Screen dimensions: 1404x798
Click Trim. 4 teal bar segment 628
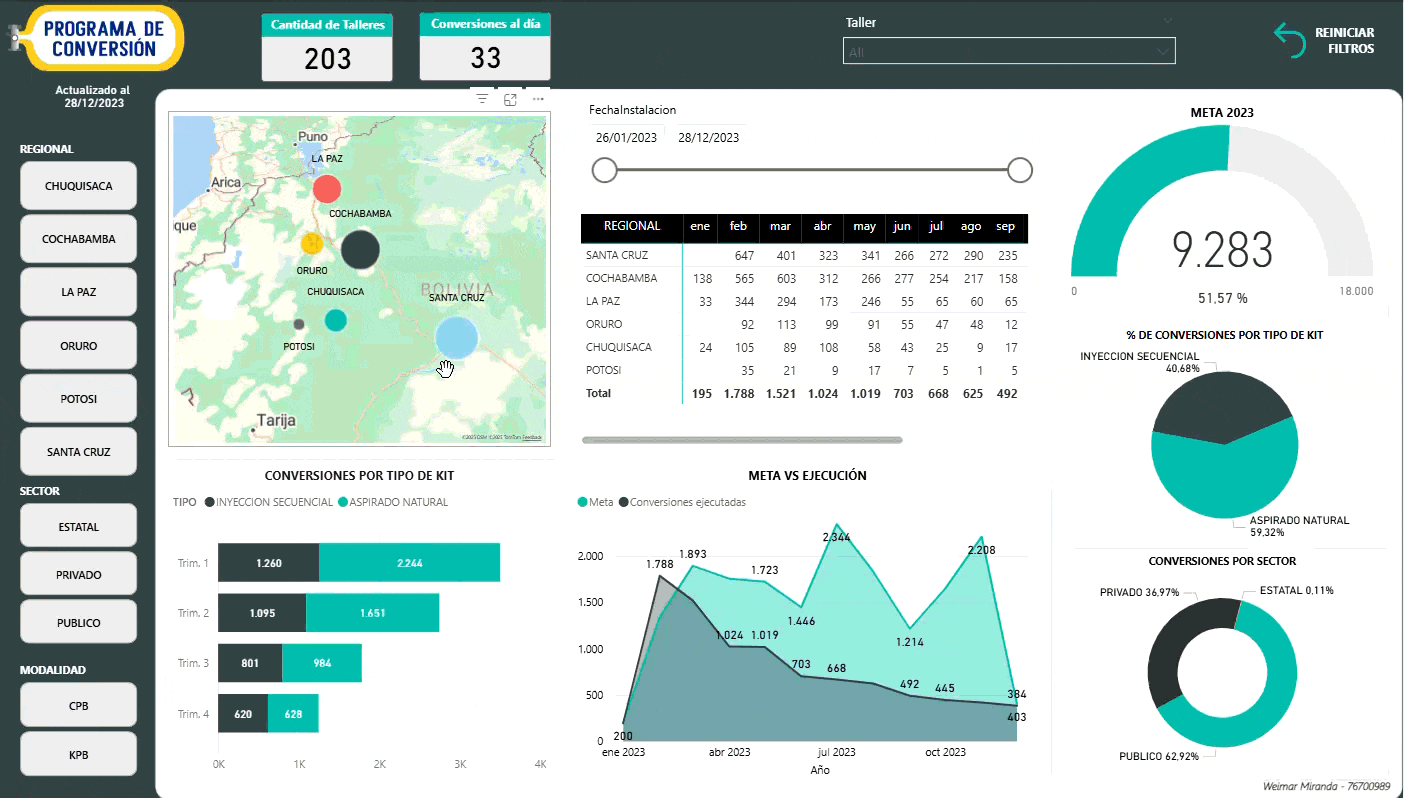tap(293, 714)
